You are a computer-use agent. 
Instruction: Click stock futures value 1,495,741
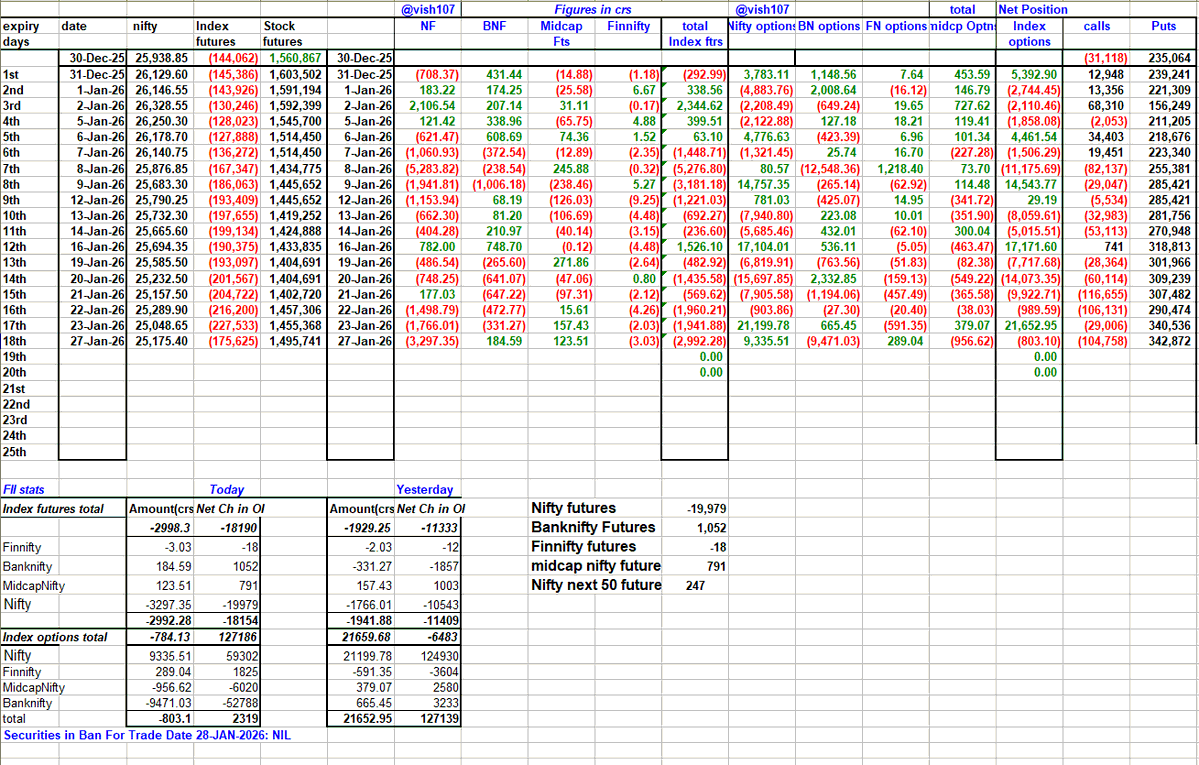click(295, 341)
